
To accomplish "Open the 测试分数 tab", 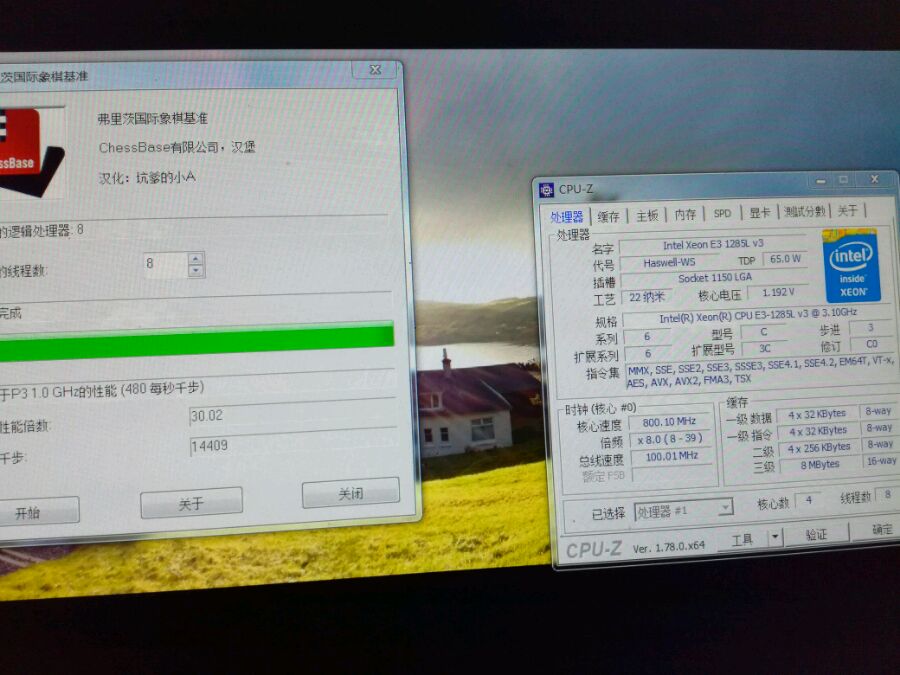I will pyautogui.click(x=804, y=211).
